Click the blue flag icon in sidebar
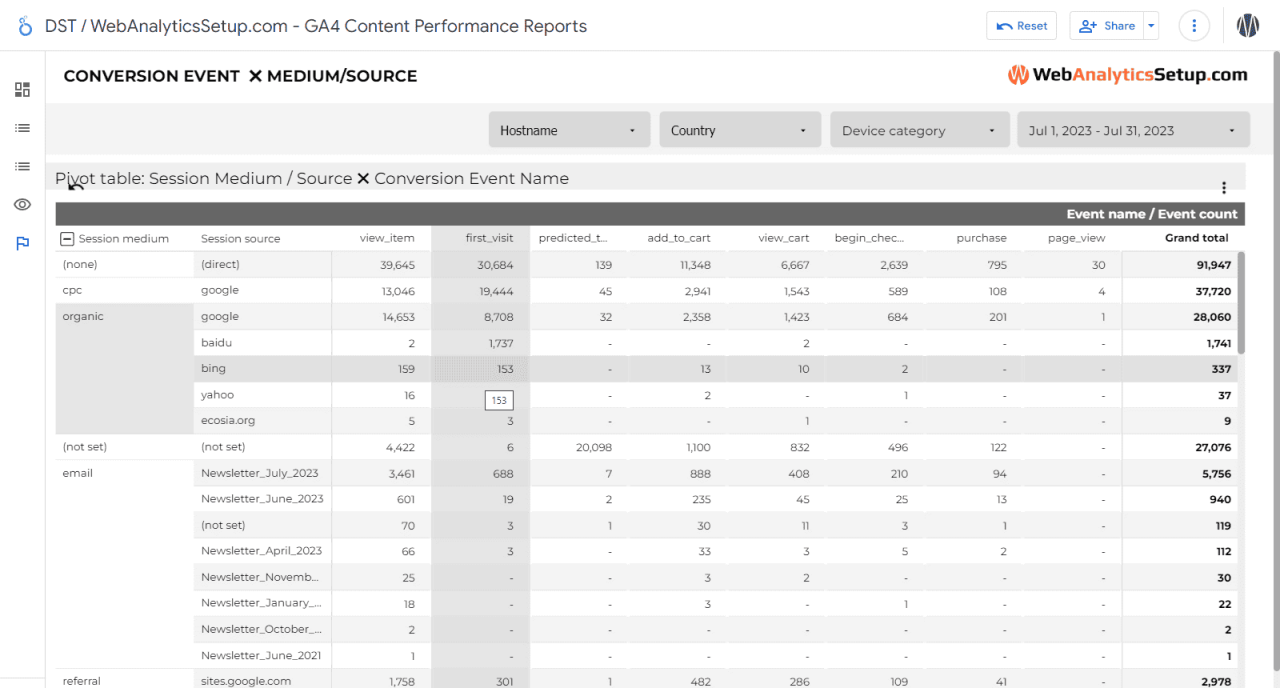1280x688 pixels. point(22,243)
